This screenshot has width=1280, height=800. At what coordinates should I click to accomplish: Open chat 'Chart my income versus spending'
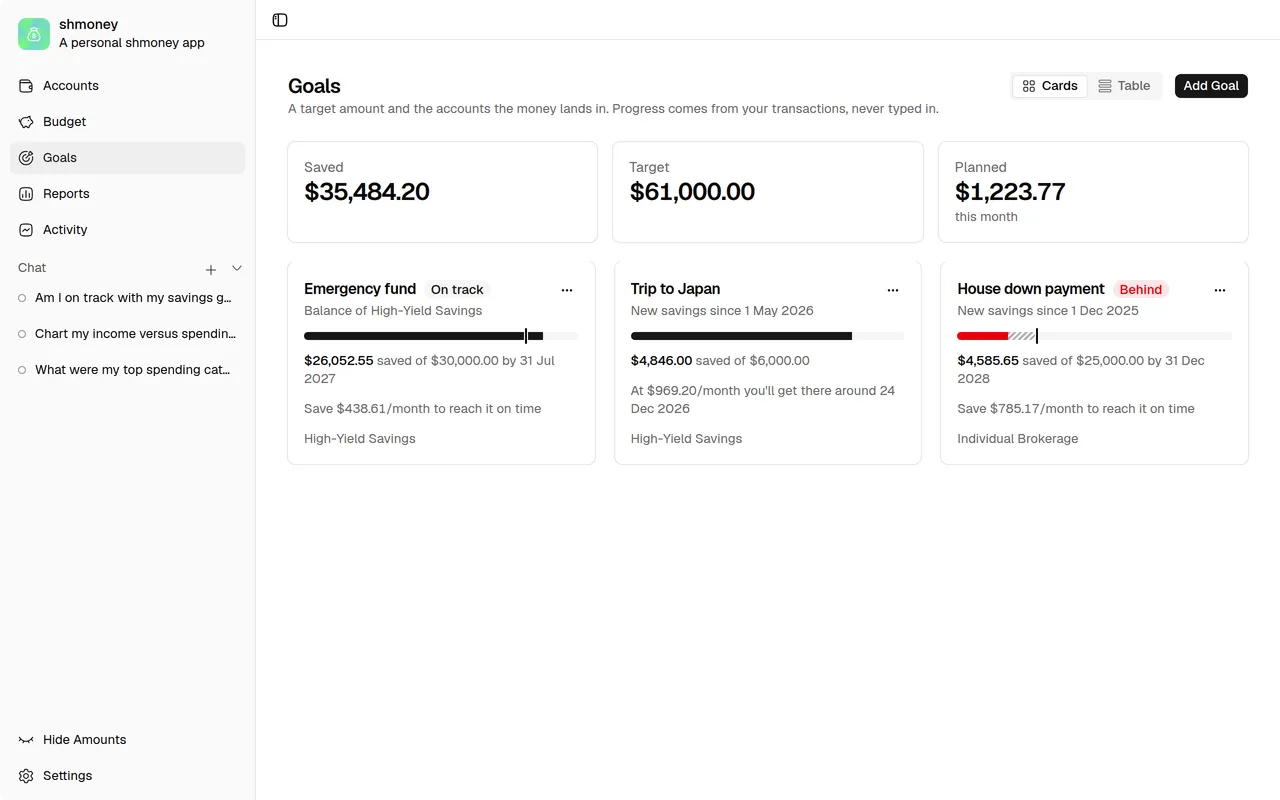pos(127,334)
